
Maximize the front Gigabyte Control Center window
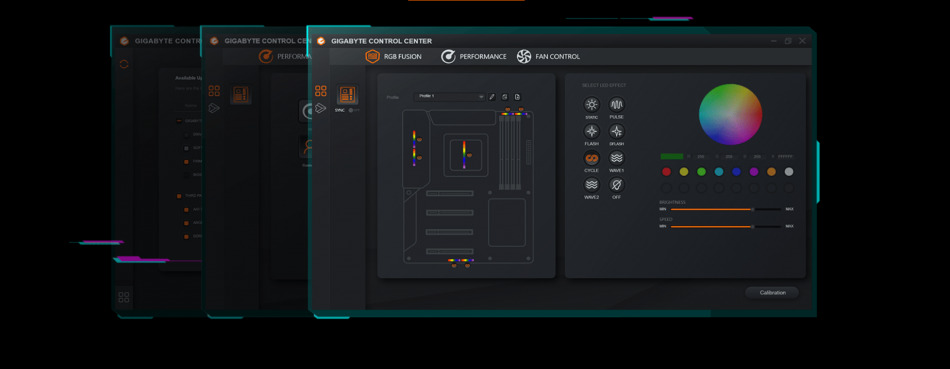788,41
